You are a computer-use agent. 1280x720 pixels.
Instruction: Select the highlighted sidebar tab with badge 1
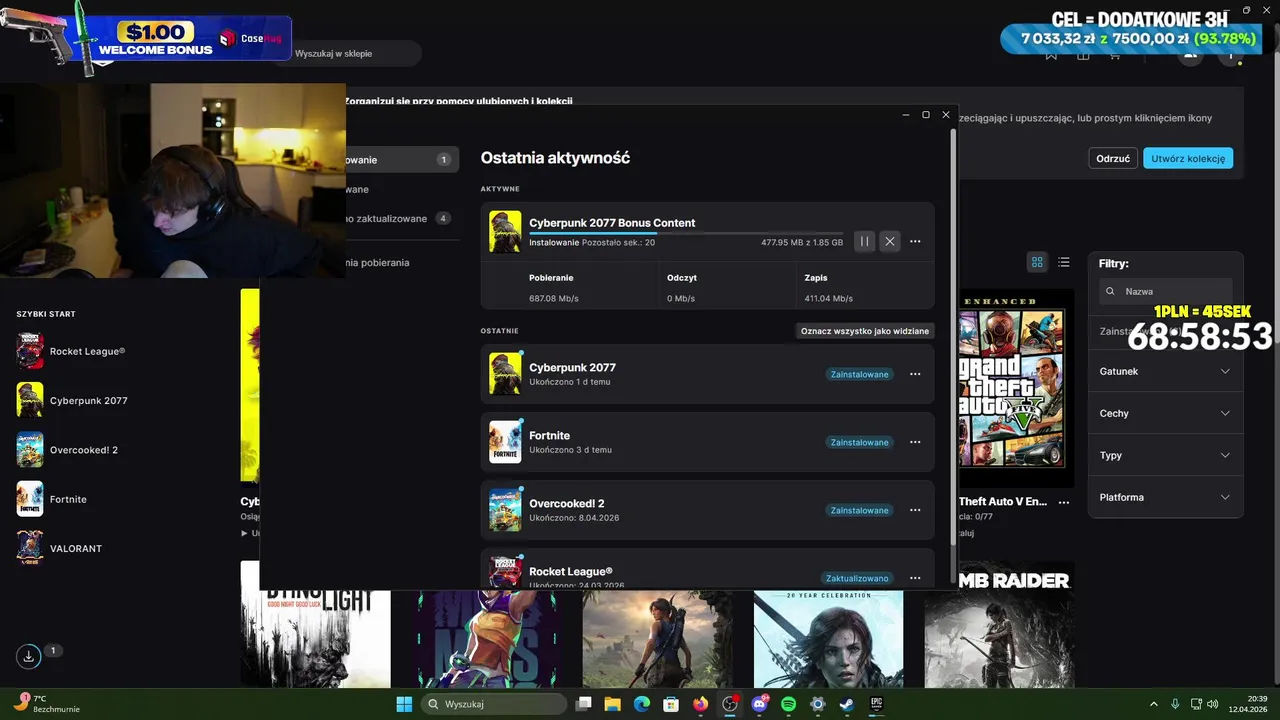(402, 160)
